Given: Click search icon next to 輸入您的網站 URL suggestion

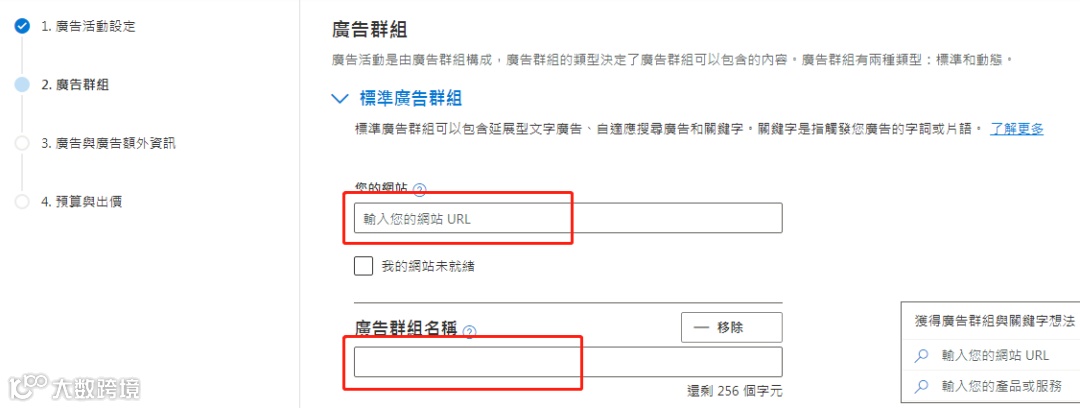Looking at the screenshot, I should [x=922, y=355].
